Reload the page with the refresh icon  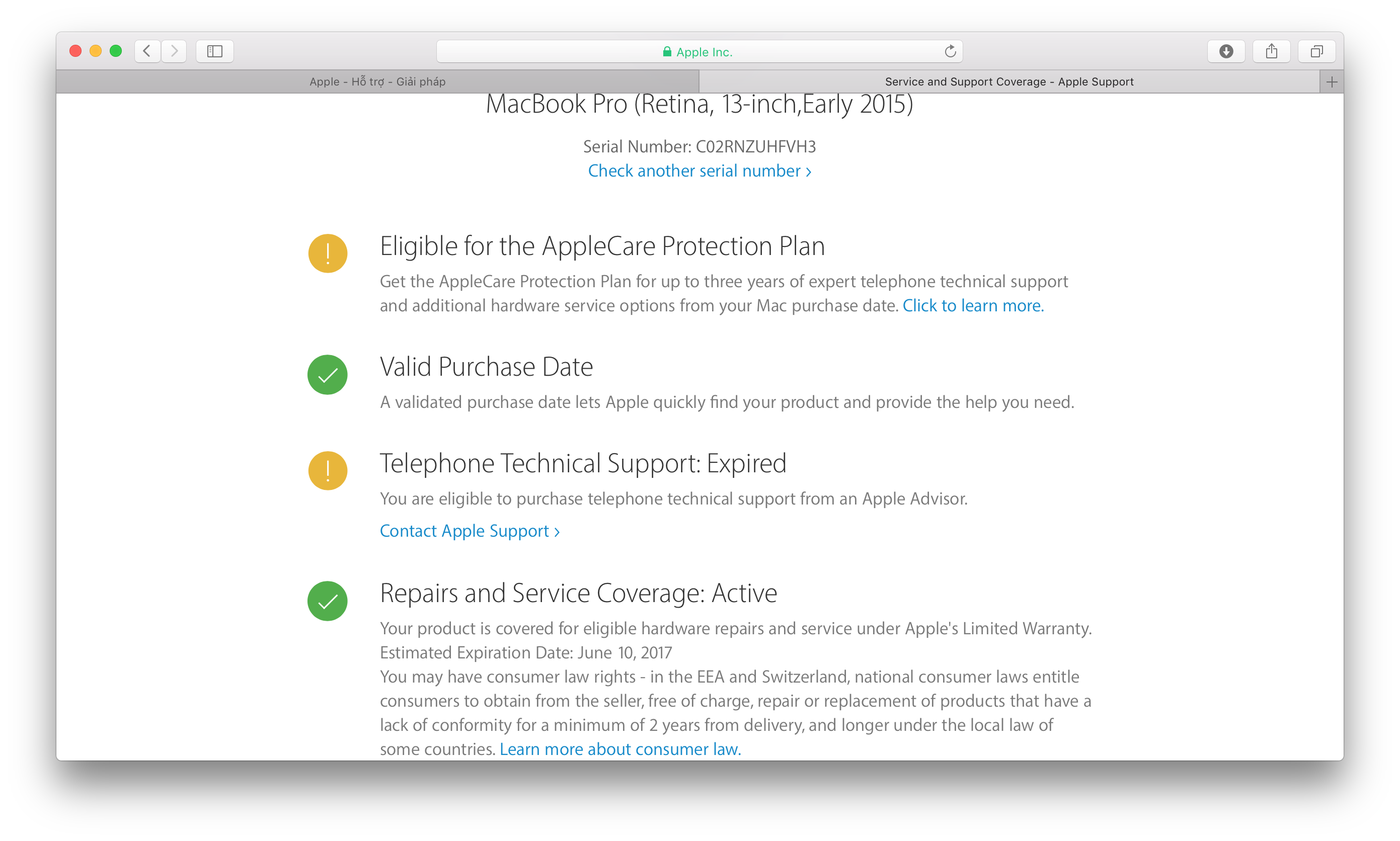[x=950, y=52]
